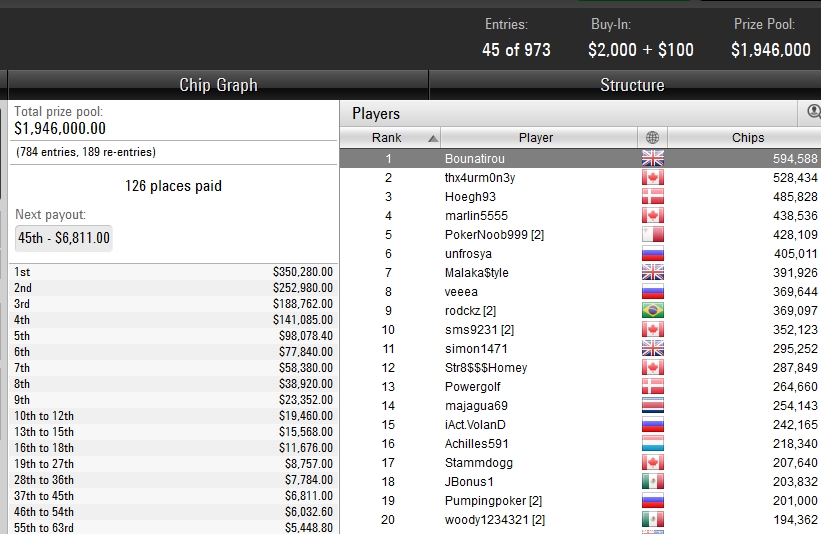Click the Mexico flag next to JBonus1

tap(653, 481)
